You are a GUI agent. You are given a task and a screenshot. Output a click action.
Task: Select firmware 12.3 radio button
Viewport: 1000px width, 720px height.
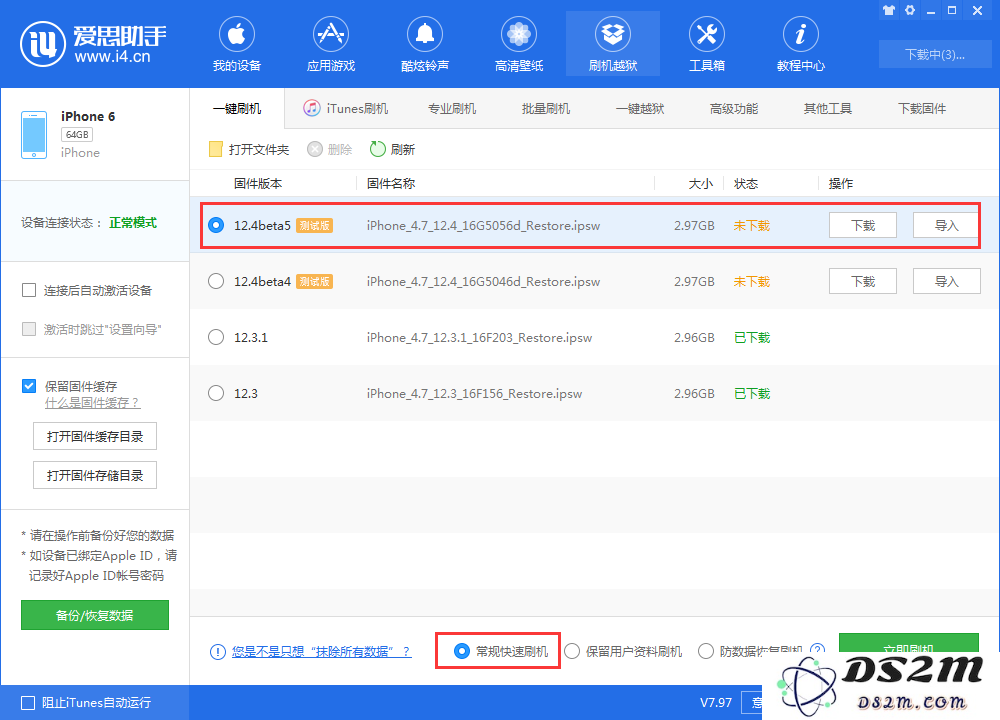pyautogui.click(x=216, y=393)
